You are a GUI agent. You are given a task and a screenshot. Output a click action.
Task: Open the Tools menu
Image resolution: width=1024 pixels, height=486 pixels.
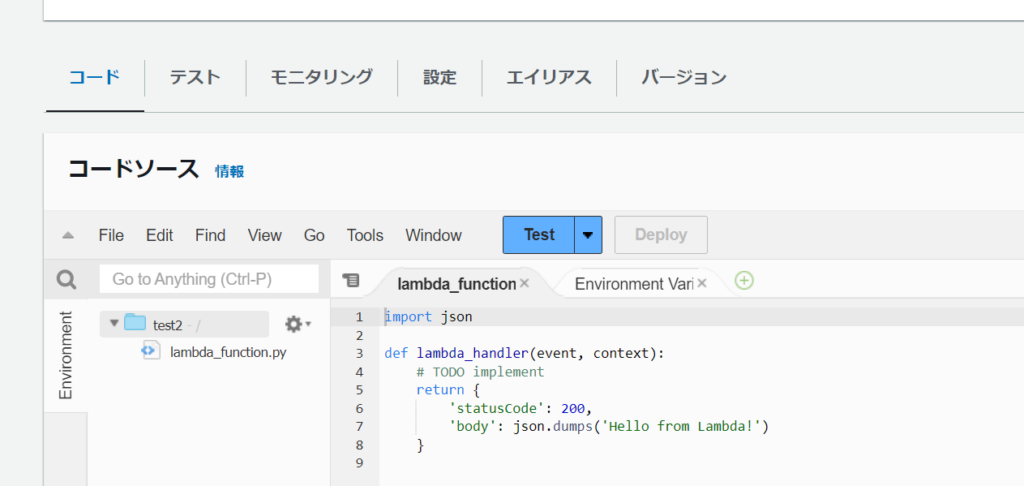[365, 235]
